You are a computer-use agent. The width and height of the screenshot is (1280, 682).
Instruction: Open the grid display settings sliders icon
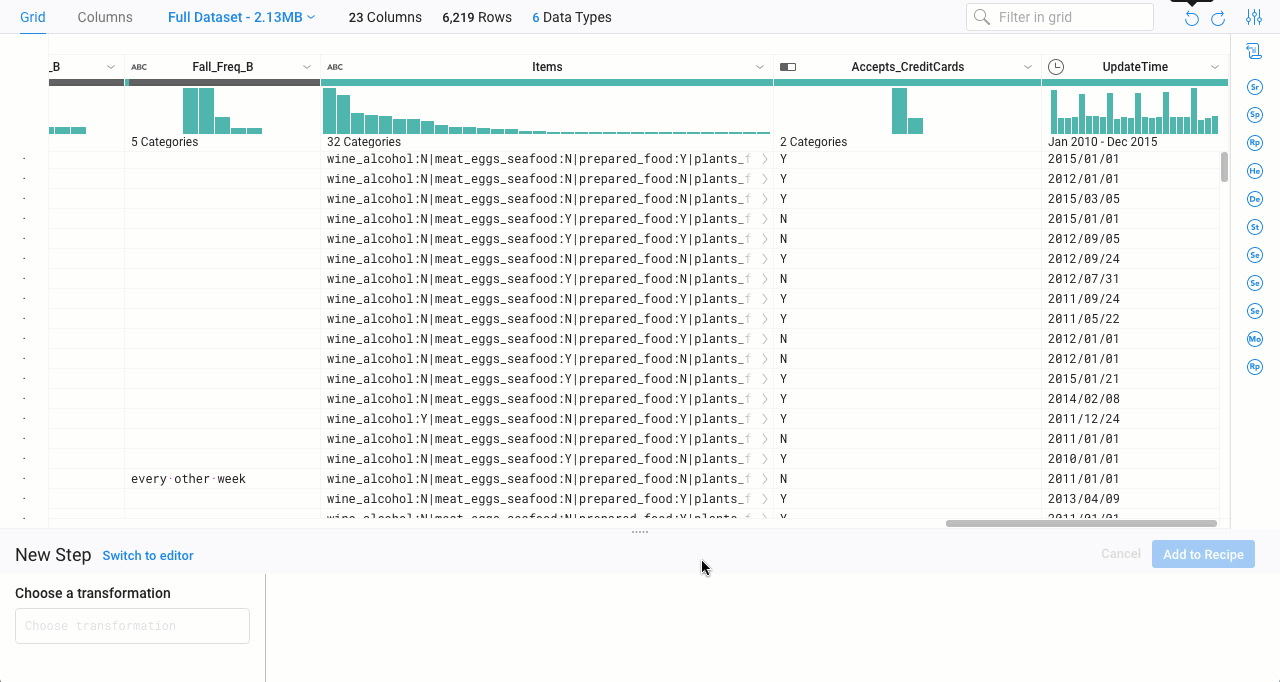point(1254,17)
